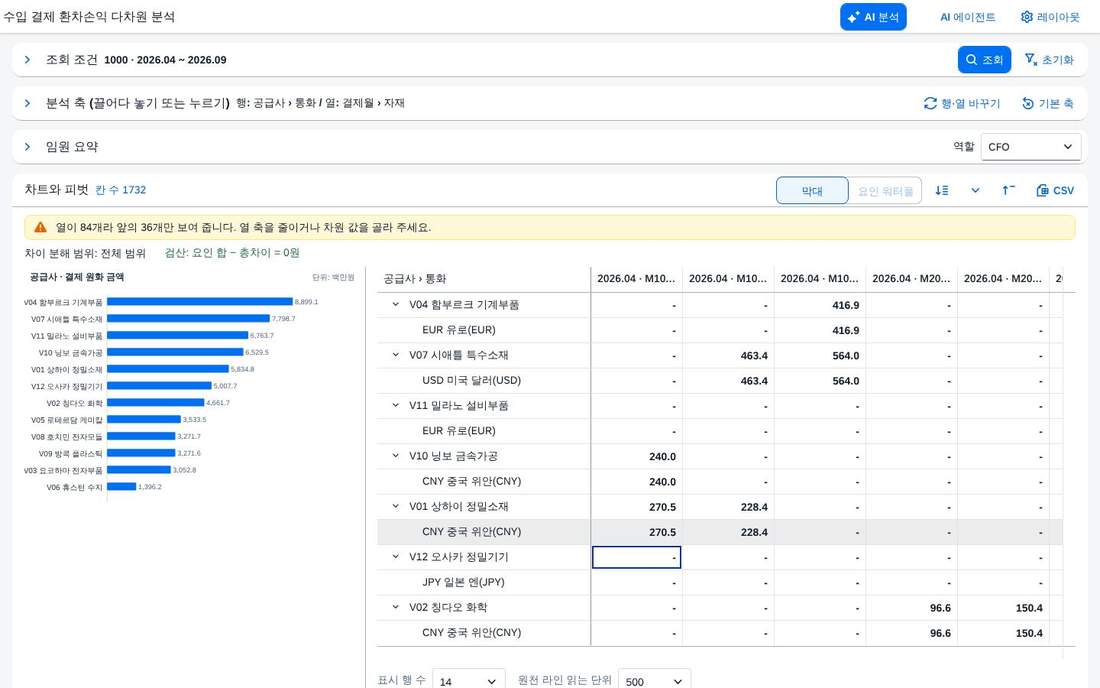1100x688 pixels.
Task: Click V05 로테르담 케미칼 chart label
Action: (67, 419)
